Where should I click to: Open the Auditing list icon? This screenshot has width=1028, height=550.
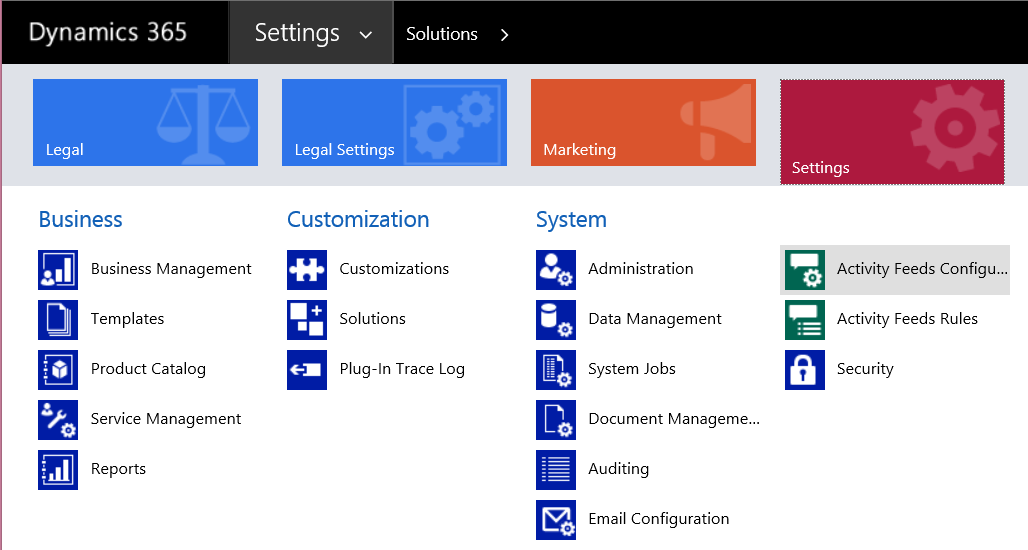pos(556,469)
